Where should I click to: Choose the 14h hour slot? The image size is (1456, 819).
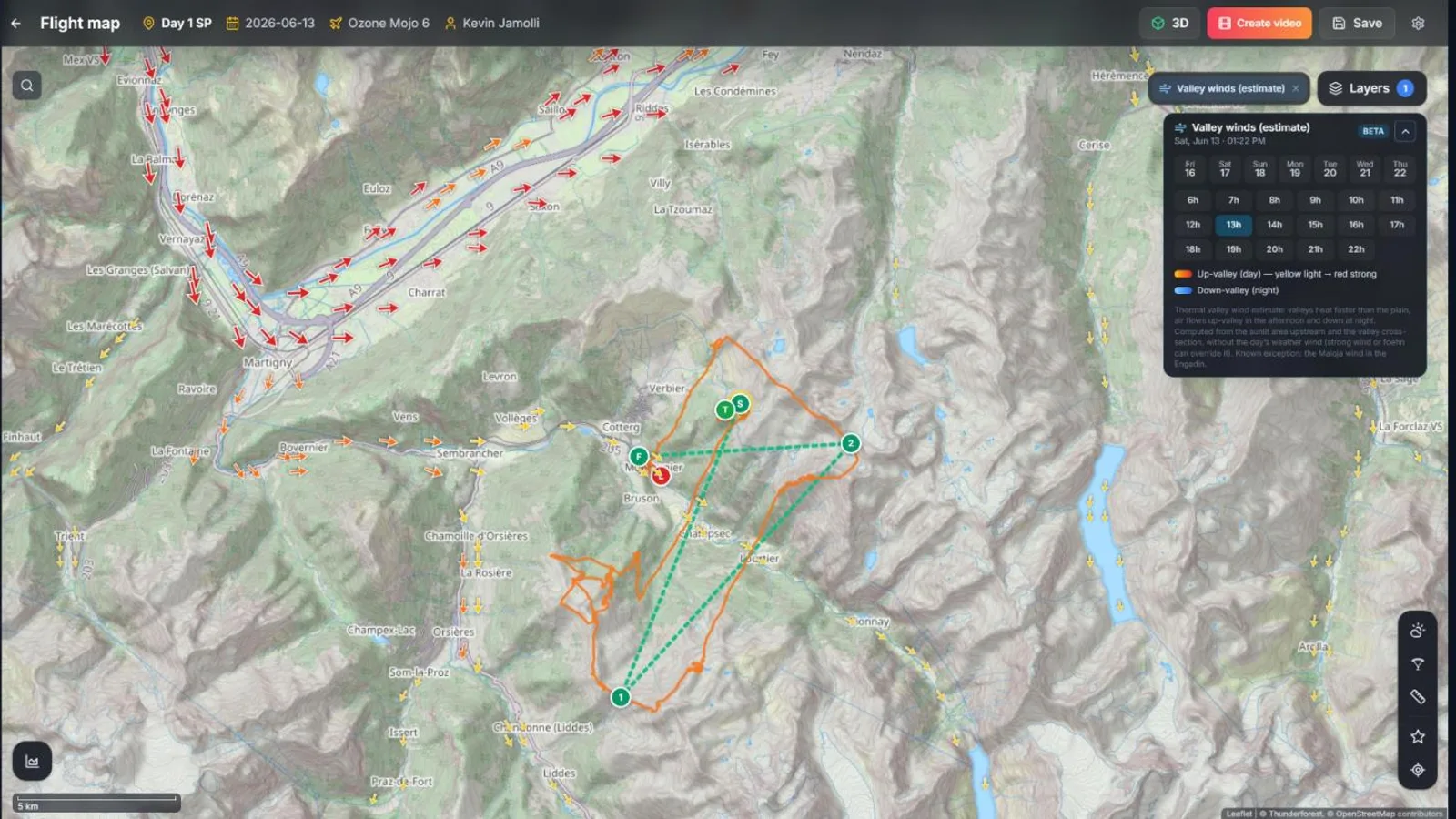(x=1274, y=225)
